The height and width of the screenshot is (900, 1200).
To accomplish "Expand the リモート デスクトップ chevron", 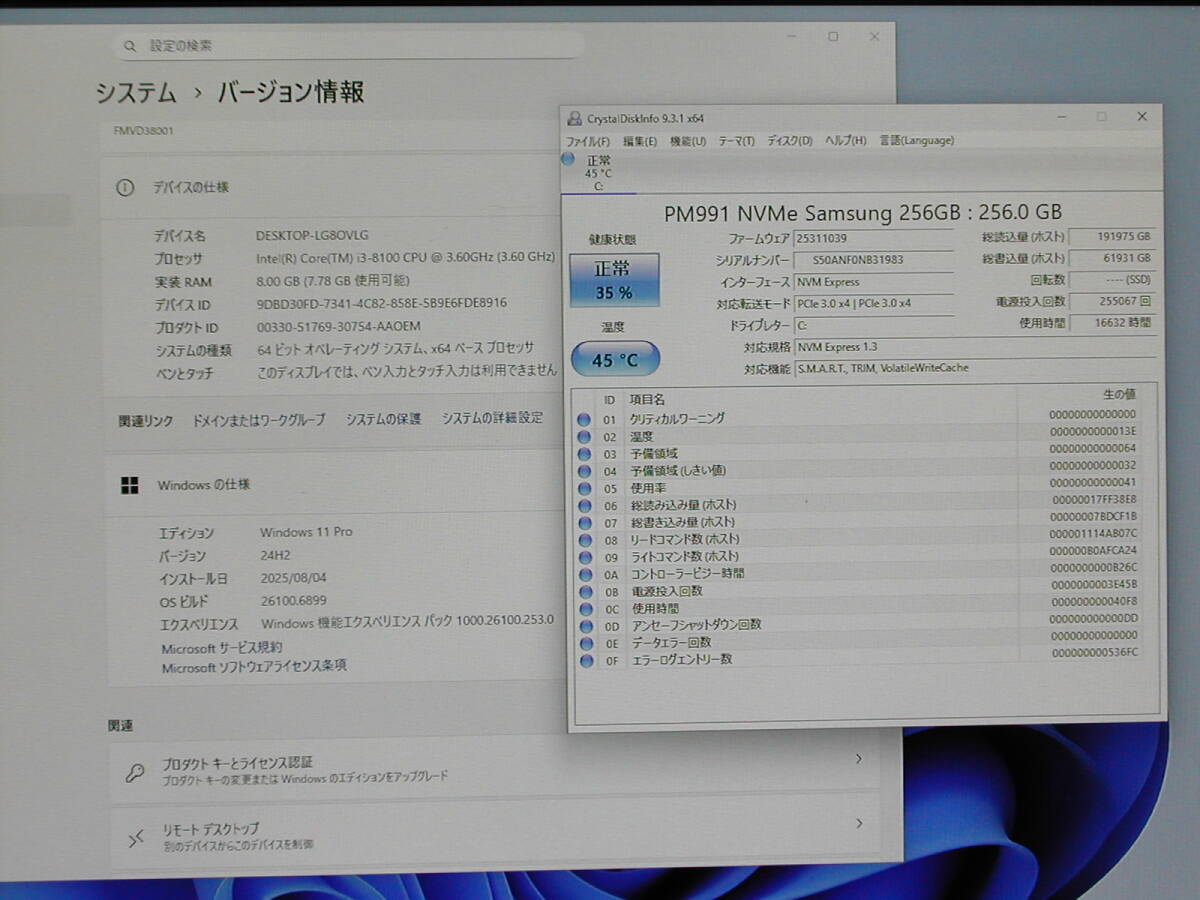I will (858, 824).
